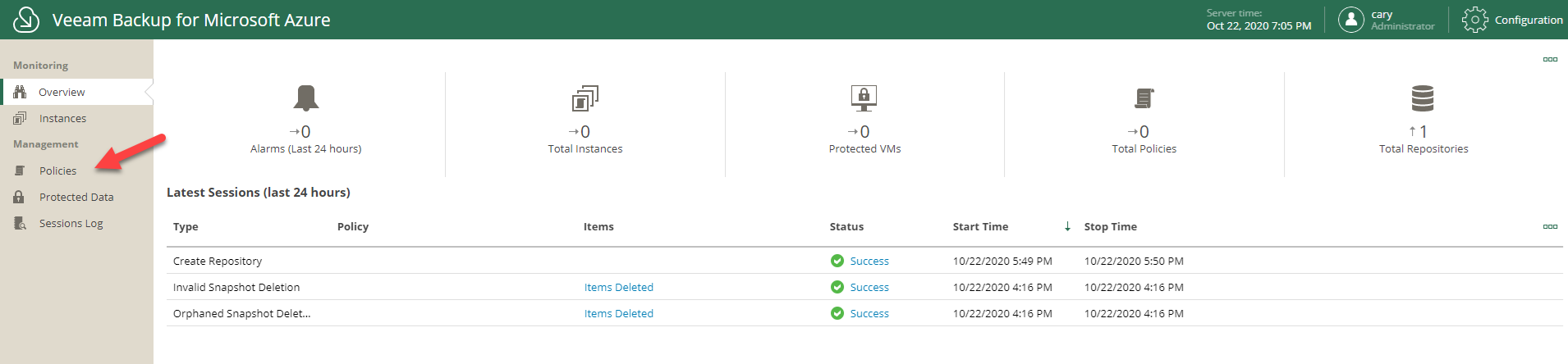Viewport: 1568px width, 364px height.
Task: Open Protected Data from the sidebar
Action: (x=76, y=197)
